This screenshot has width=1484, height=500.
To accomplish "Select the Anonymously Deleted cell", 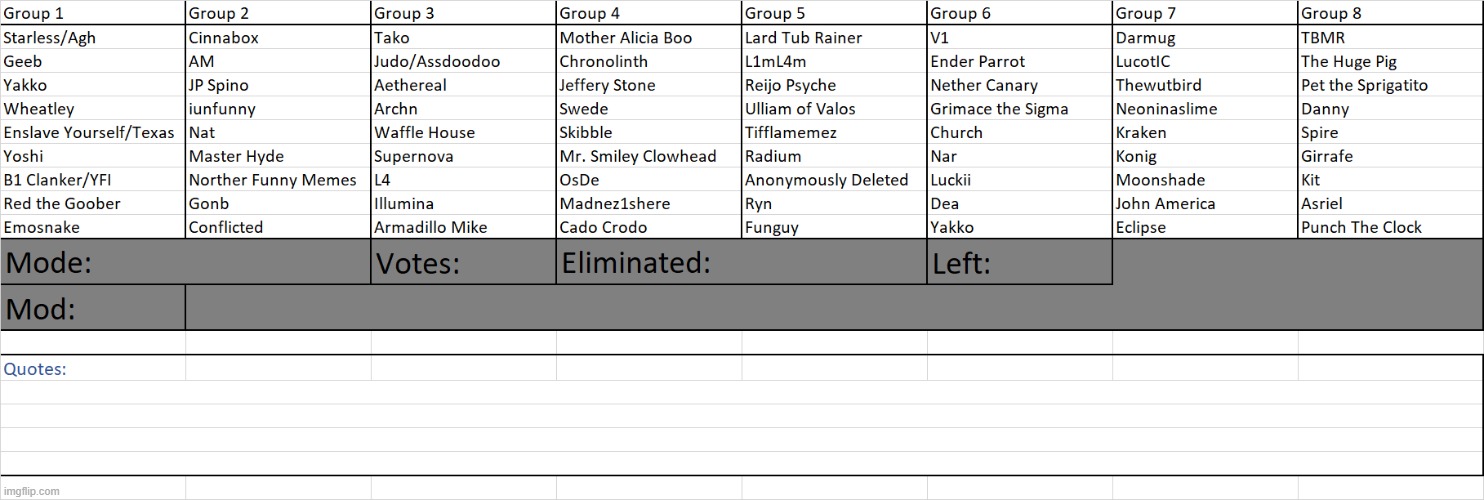I will [833, 180].
